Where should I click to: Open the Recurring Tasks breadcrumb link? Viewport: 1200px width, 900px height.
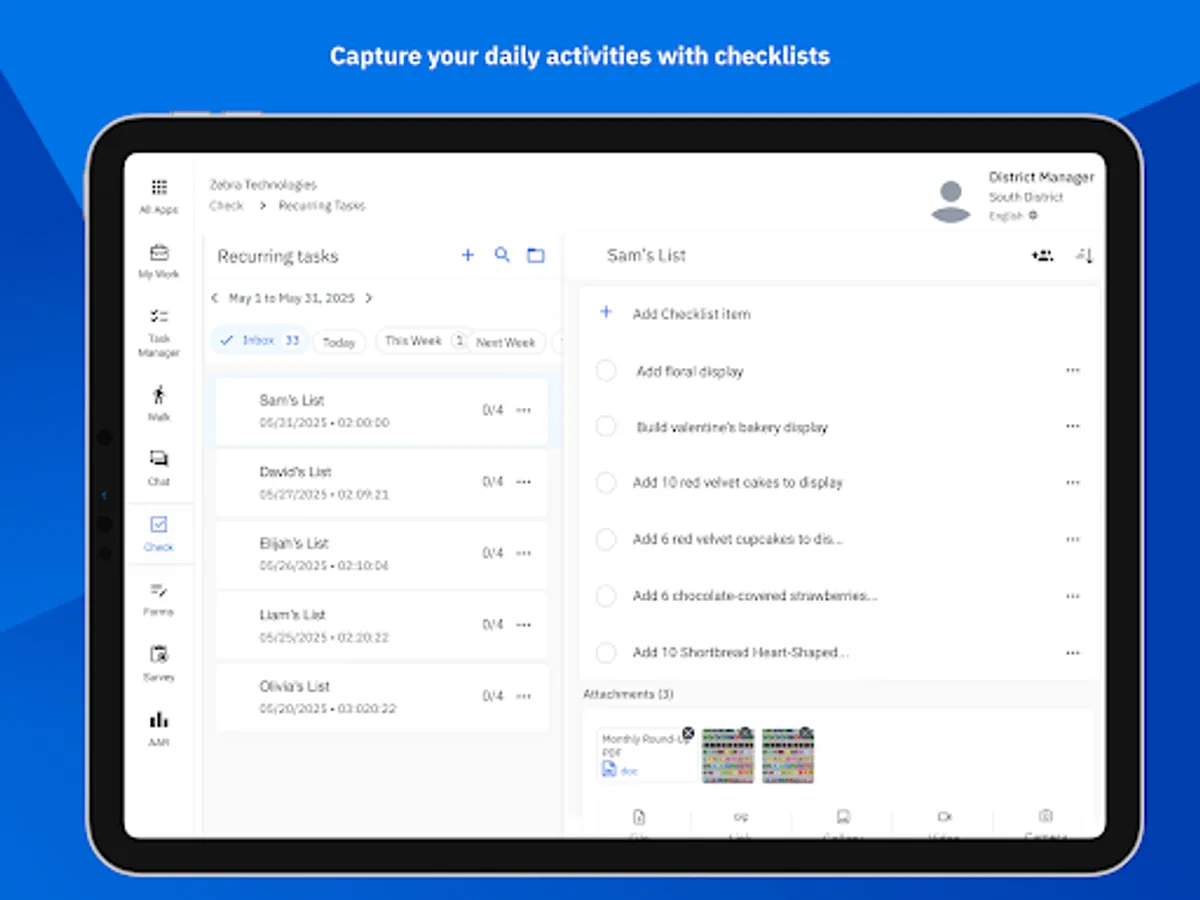(x=321, y=205)
